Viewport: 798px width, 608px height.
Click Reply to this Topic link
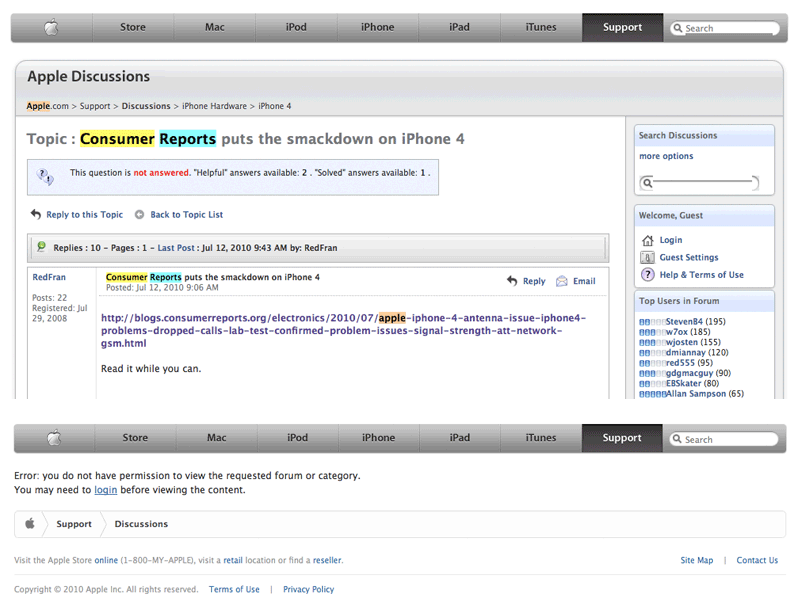pos(84,215)
